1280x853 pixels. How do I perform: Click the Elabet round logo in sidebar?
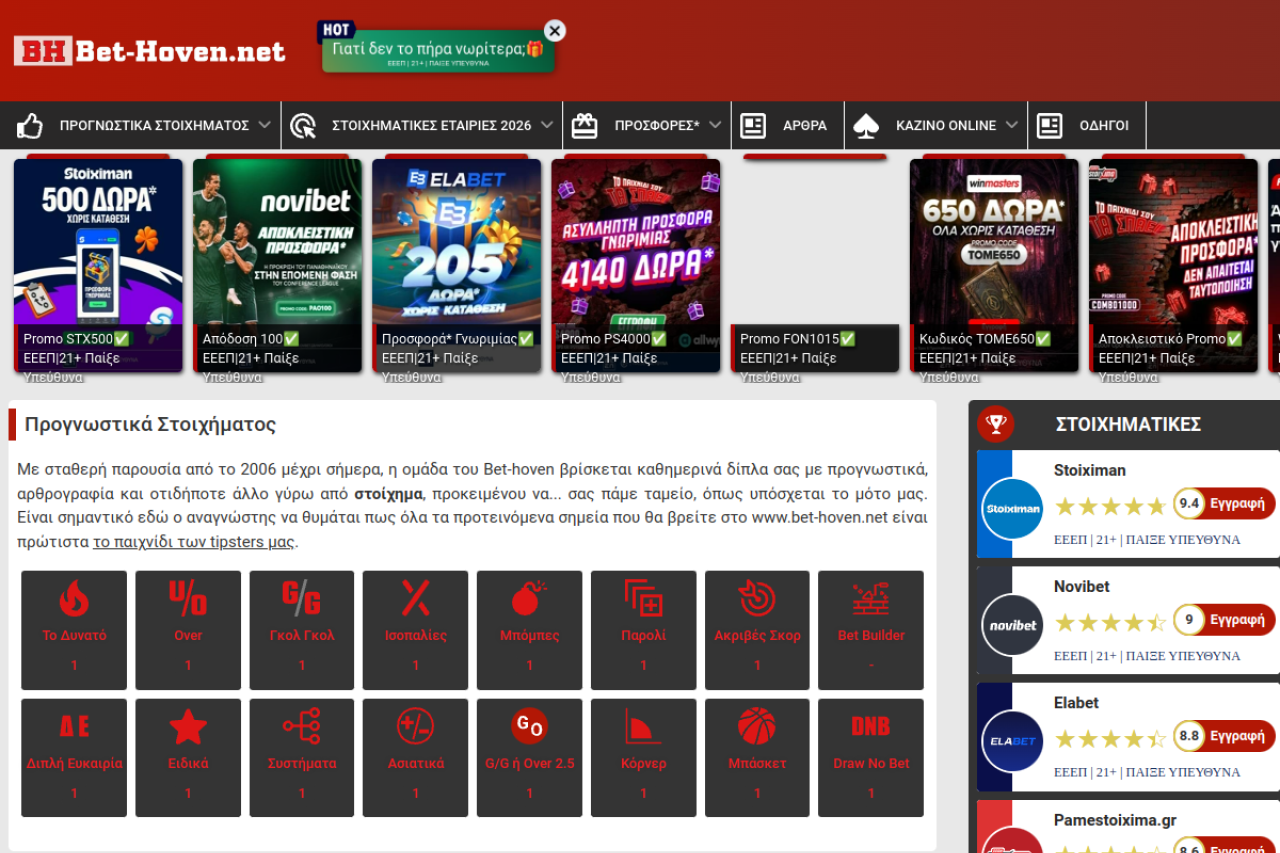[x=1012, y=741]
